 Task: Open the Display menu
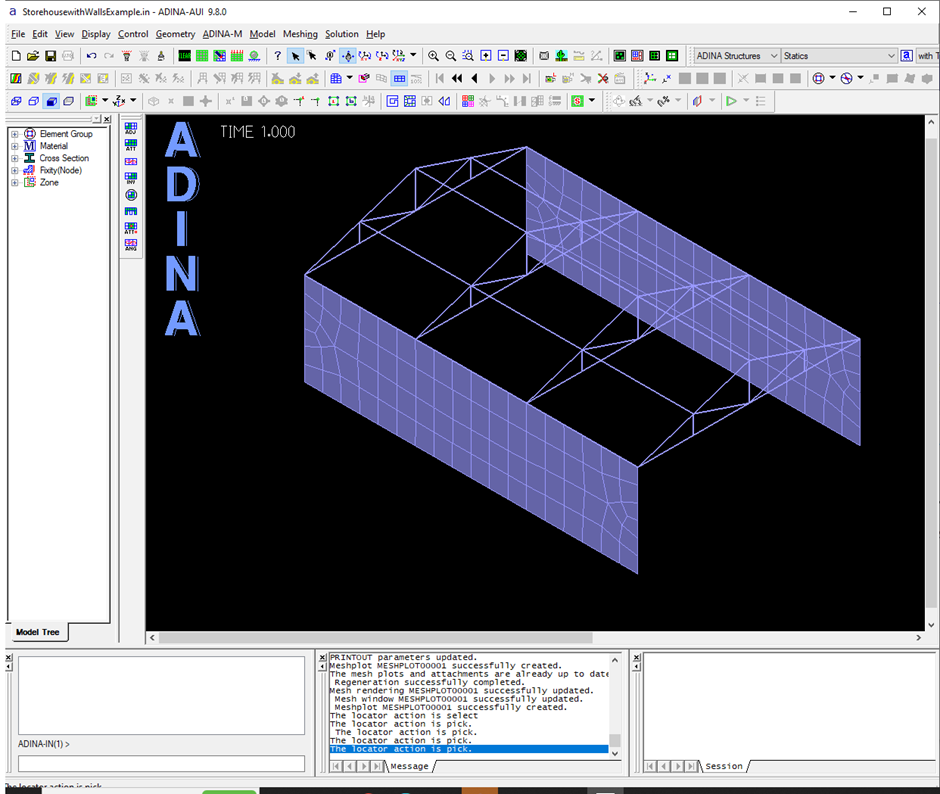[96, 34]
